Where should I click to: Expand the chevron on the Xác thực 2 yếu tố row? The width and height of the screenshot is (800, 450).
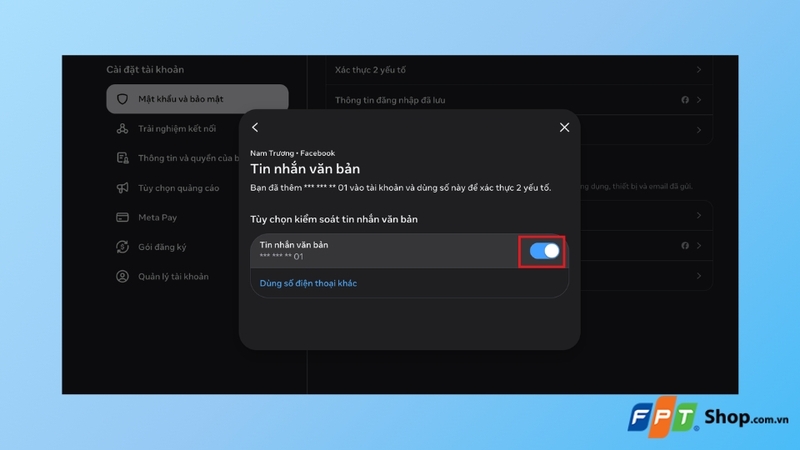click(699, 70)
